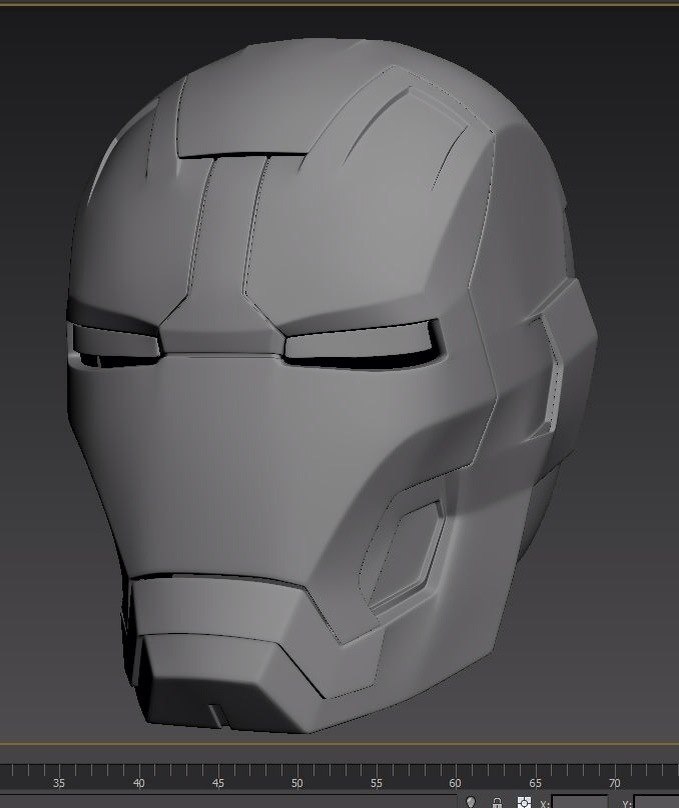Viewport: 679px width, 808px height.
Task: Jump to frame 55 on timeline
Action: click(377, 783)
